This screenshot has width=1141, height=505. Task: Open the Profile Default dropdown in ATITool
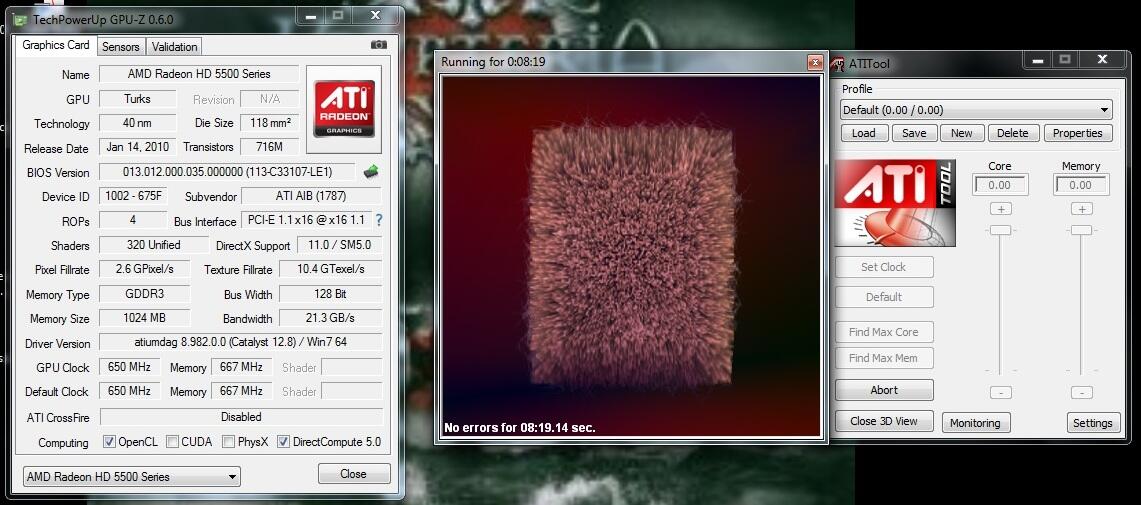pos(977,110)
